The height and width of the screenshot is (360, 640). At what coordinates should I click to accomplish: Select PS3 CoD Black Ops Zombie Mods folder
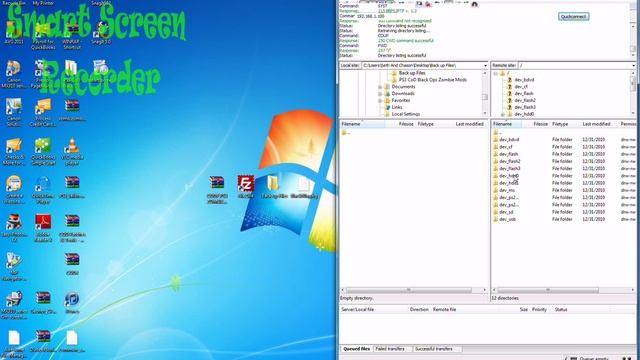[x=433, y=80]
